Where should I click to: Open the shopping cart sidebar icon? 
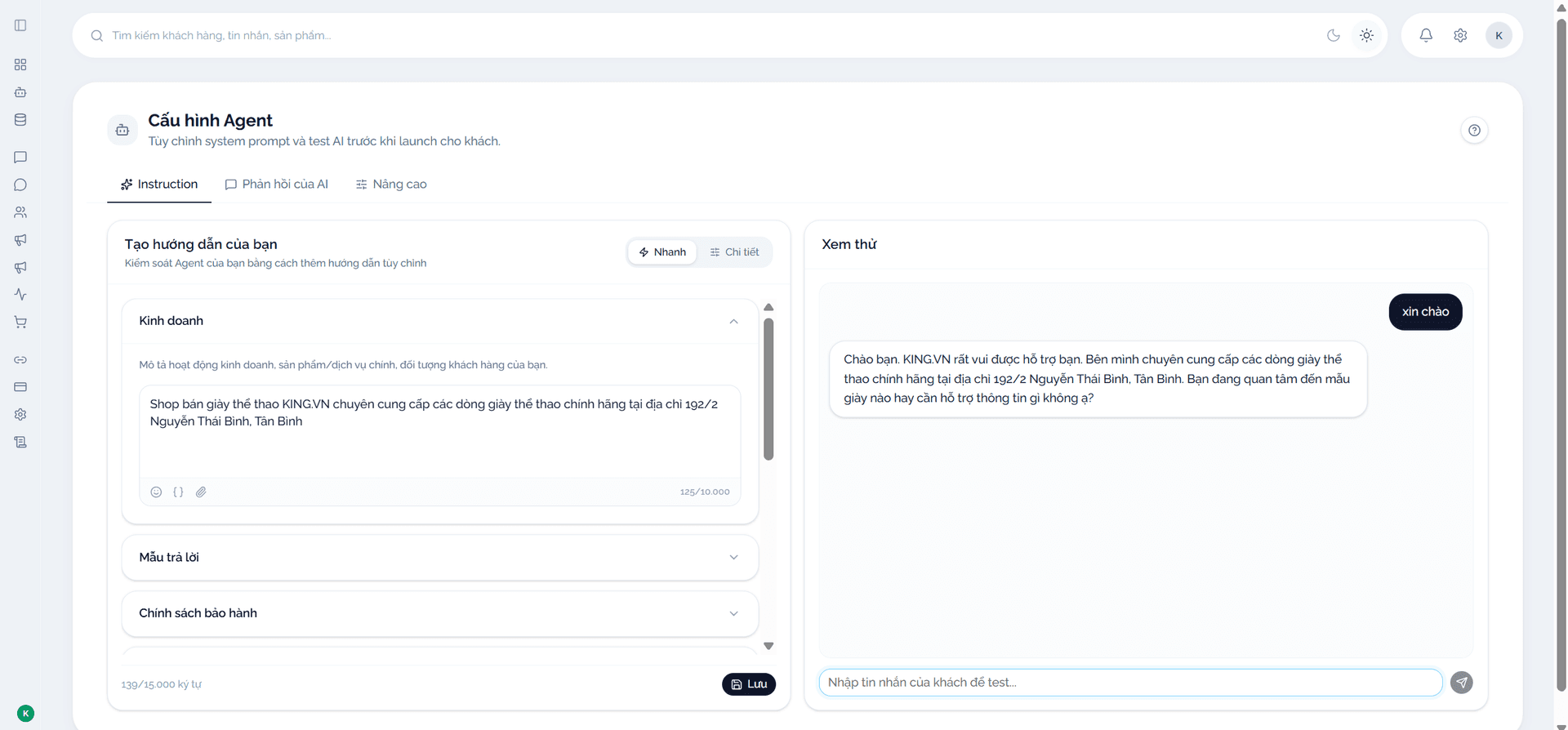click(20, 322)
